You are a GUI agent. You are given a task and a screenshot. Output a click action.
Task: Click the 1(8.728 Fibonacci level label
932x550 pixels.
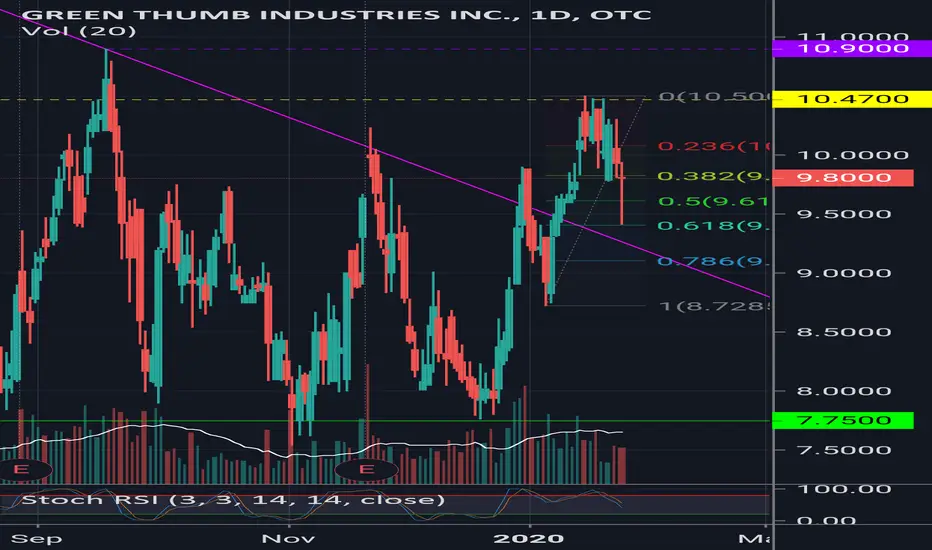point(713,306)
